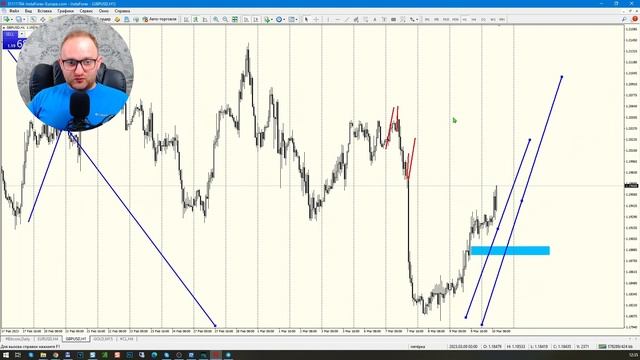Open the Справка menu
Viewport: 640px width, 360px height.
122,11
